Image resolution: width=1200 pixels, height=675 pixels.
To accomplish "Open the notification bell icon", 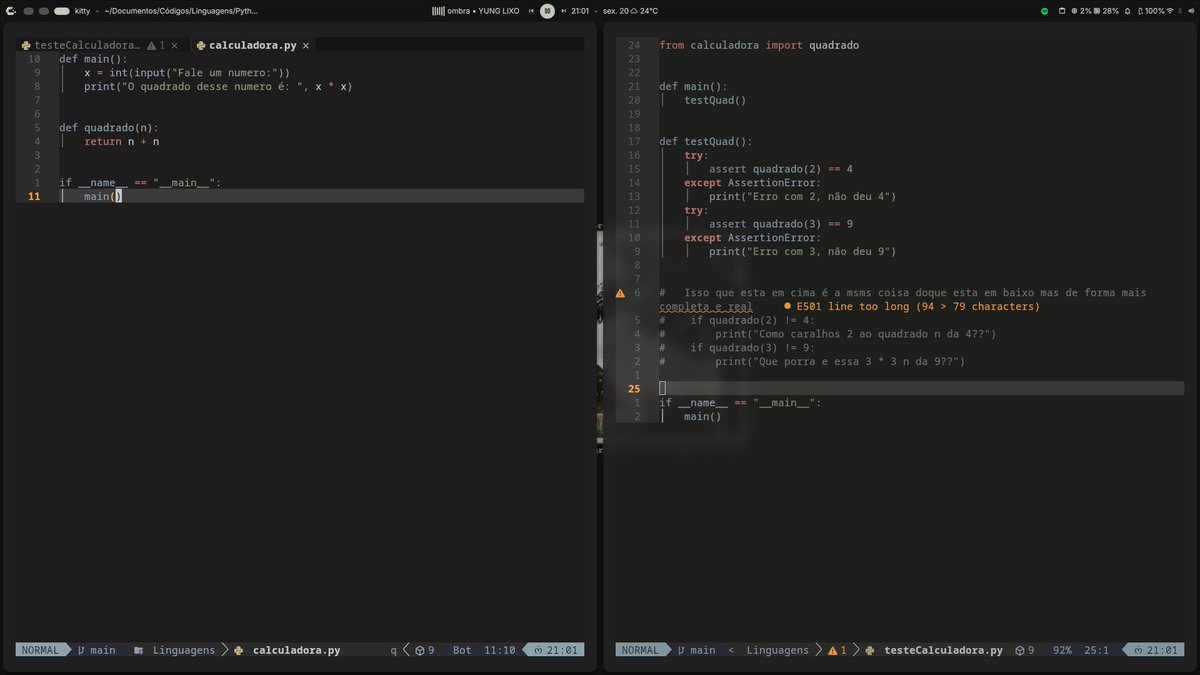I will [x=1128, y=10].
